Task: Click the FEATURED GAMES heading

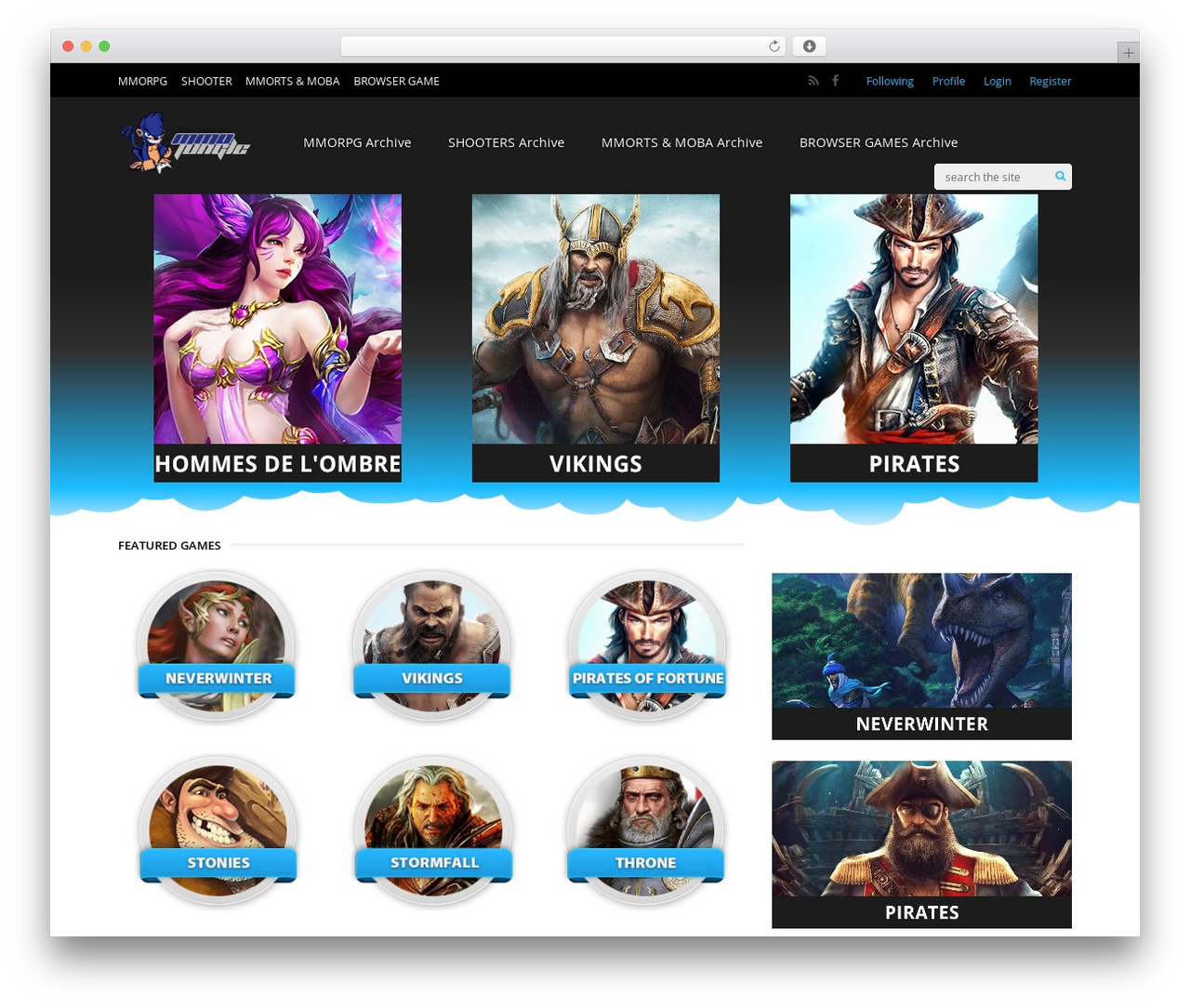Action: tap(169, 546)
